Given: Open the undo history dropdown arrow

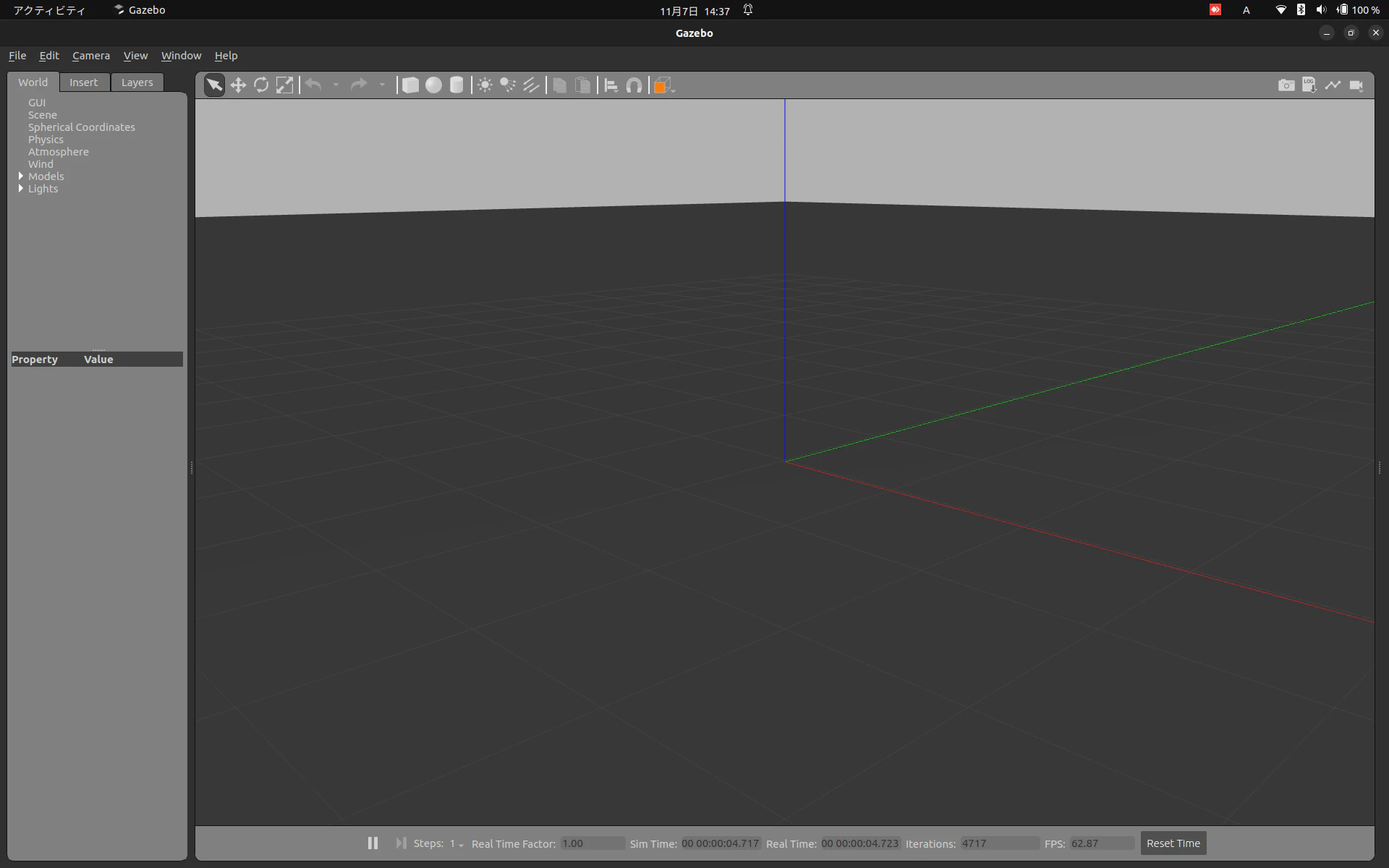Looking at the screenshot, I should coord(336,85).
